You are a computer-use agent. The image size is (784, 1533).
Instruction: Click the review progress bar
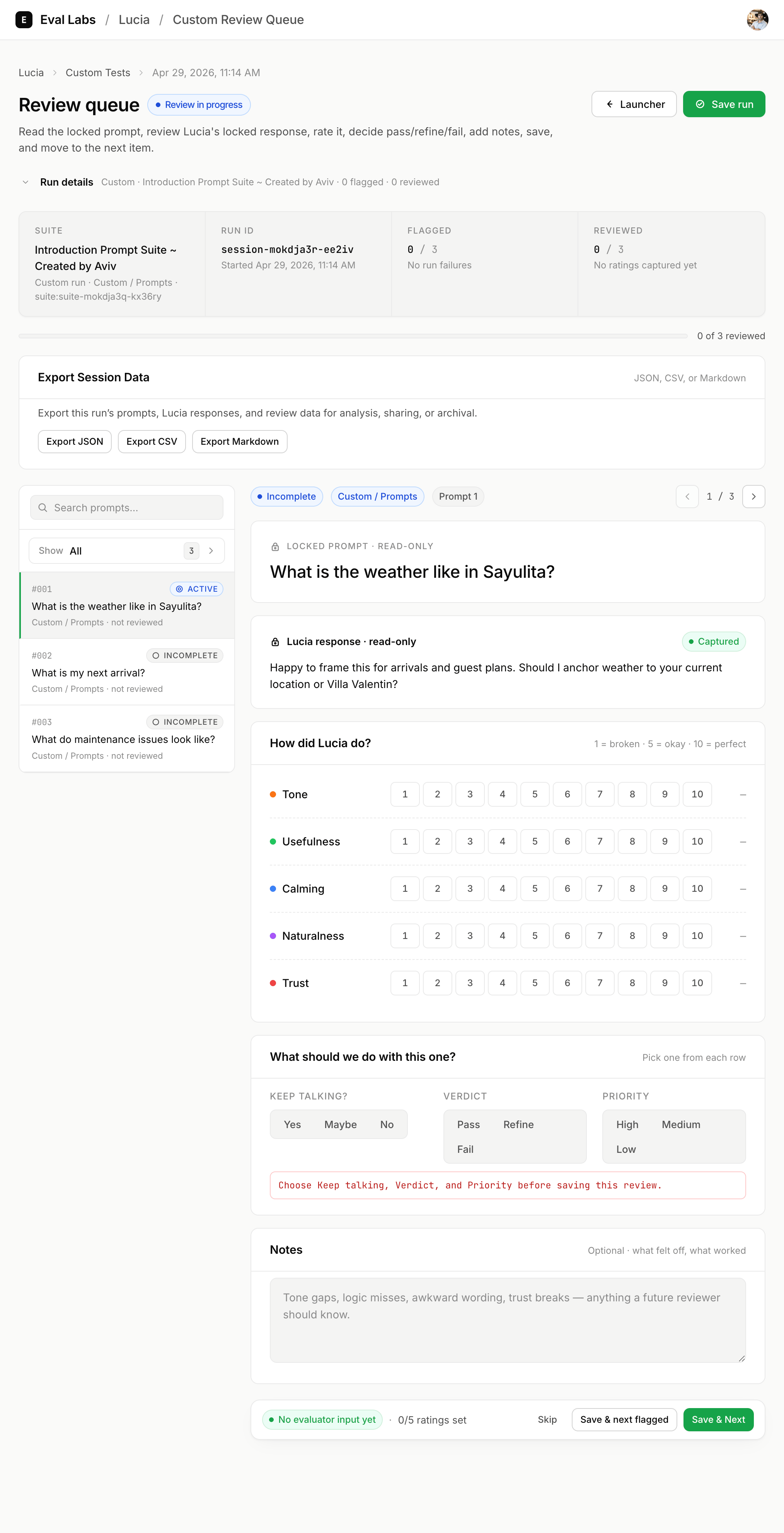click(x=353, y=336)
